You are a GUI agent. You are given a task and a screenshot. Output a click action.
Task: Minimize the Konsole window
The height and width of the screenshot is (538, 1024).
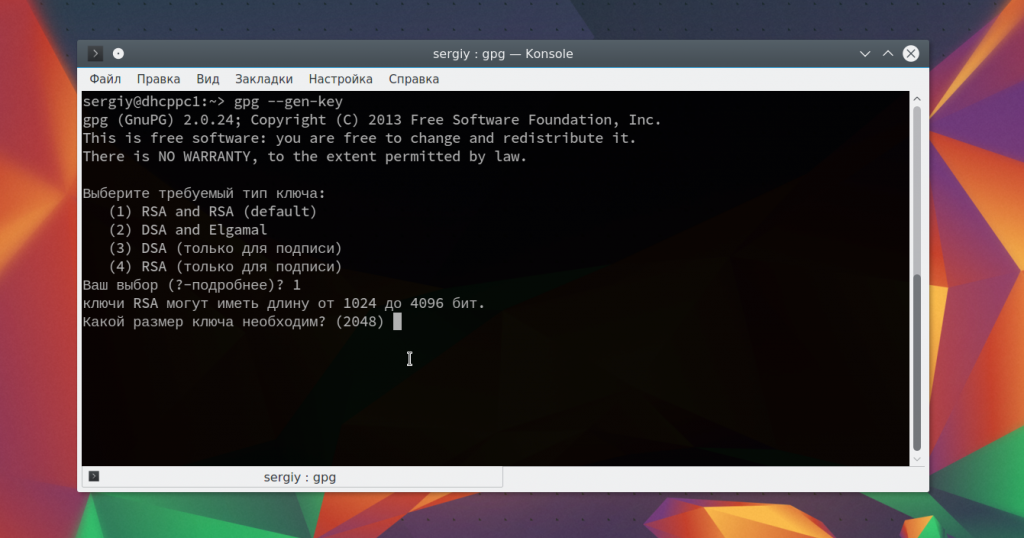[864, 54]
